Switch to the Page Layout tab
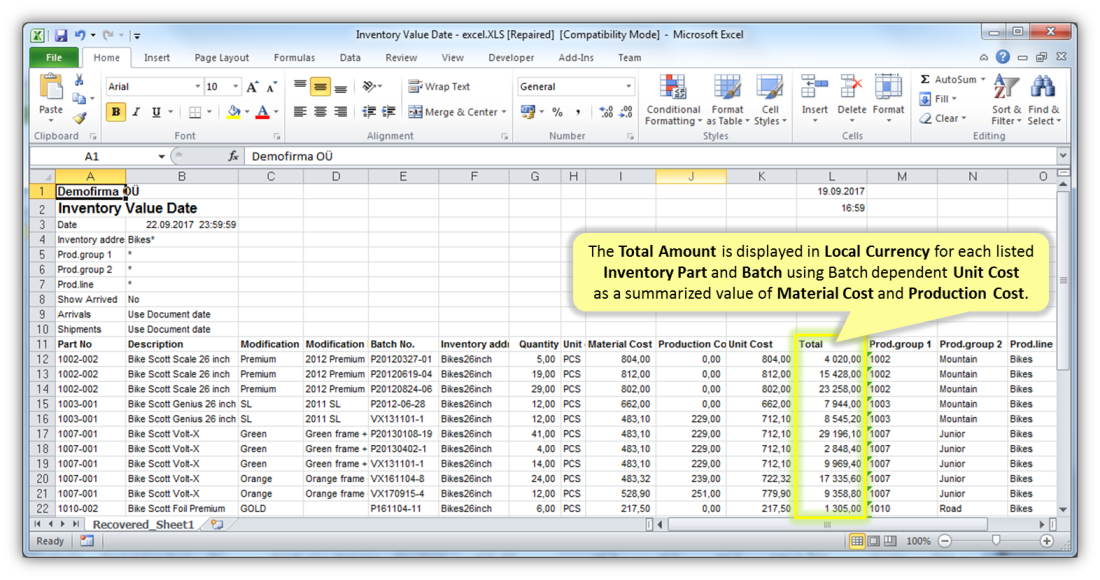 point(222,58)
